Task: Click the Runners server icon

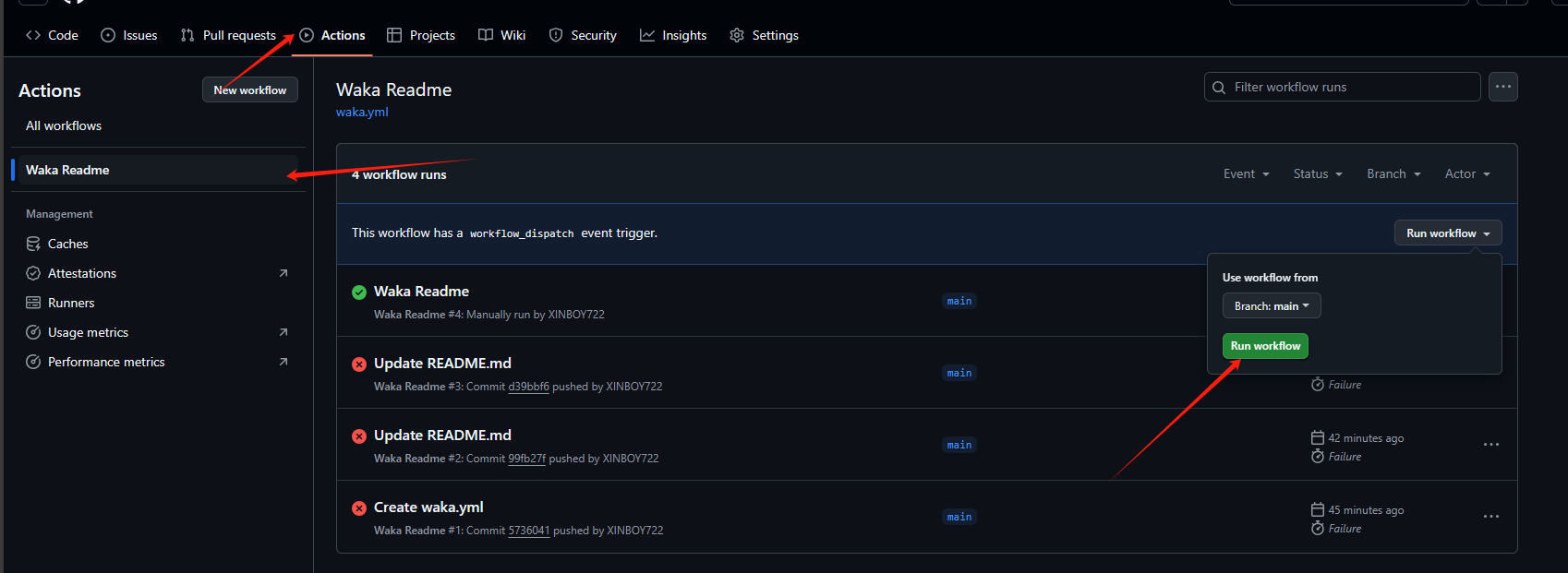Action: (x=33, y=303)
